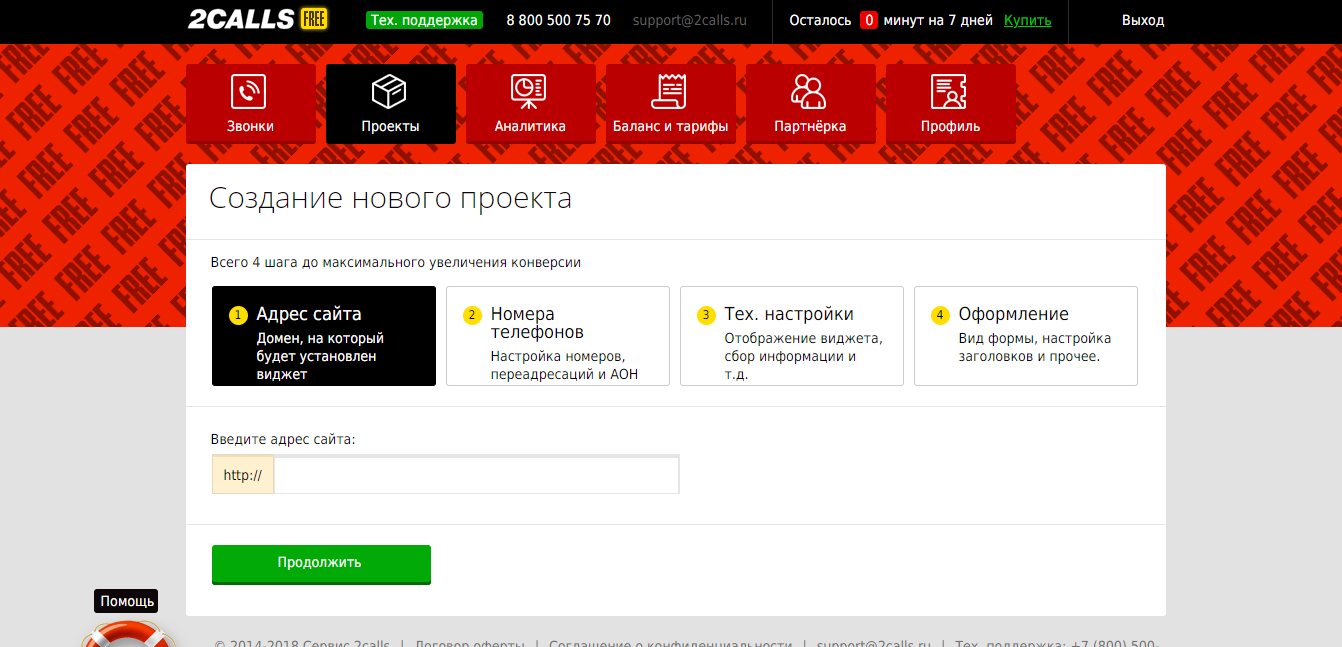Viewport: 1342px width, 647px height.
Task: Click the support@2calls.ru email in header
Action: 689,21
